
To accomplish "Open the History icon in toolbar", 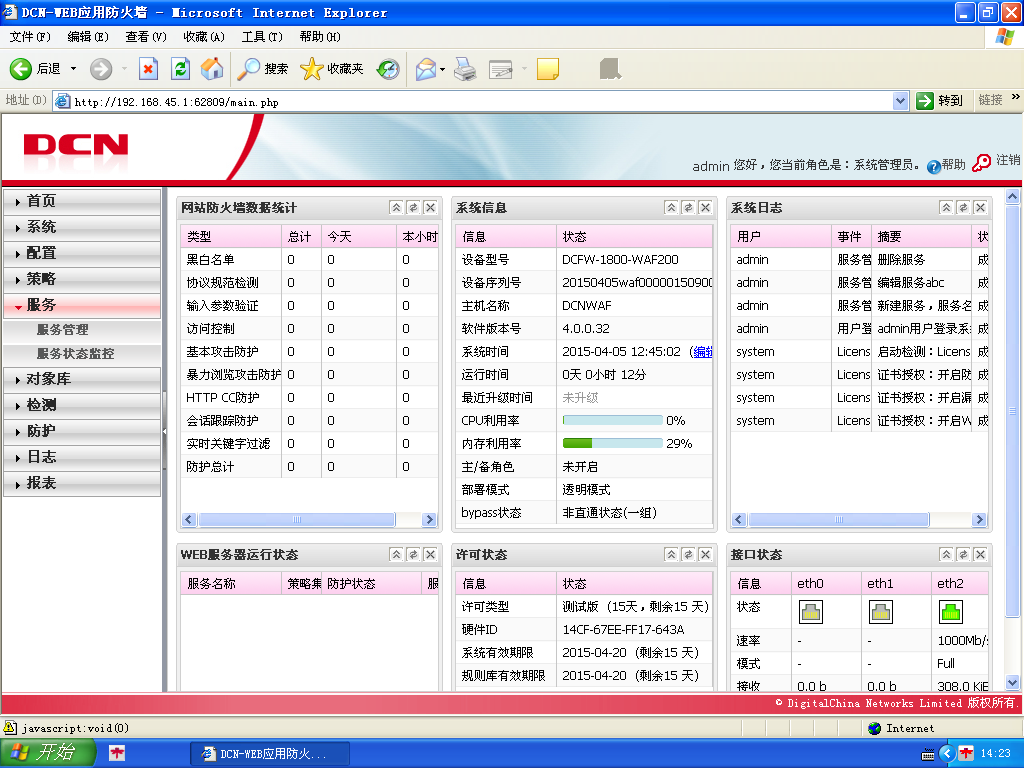I will 388,69.
